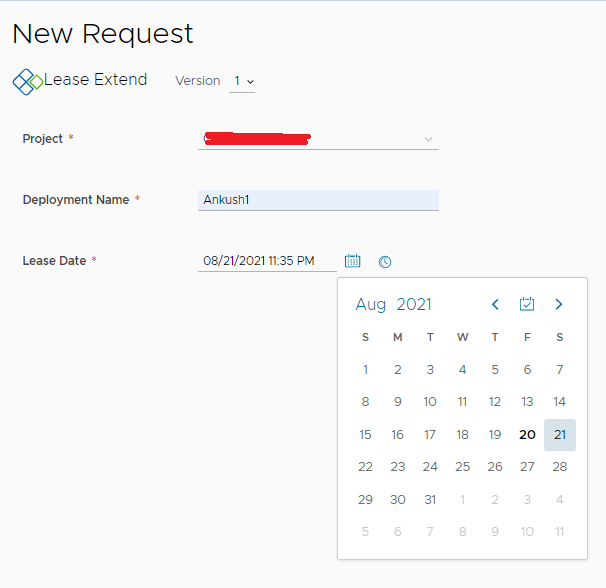Image resolution: width=606 pixels, height=588 pixels.
Task: Jump to today using calendar icon
Action: click(x=527, y=304)
